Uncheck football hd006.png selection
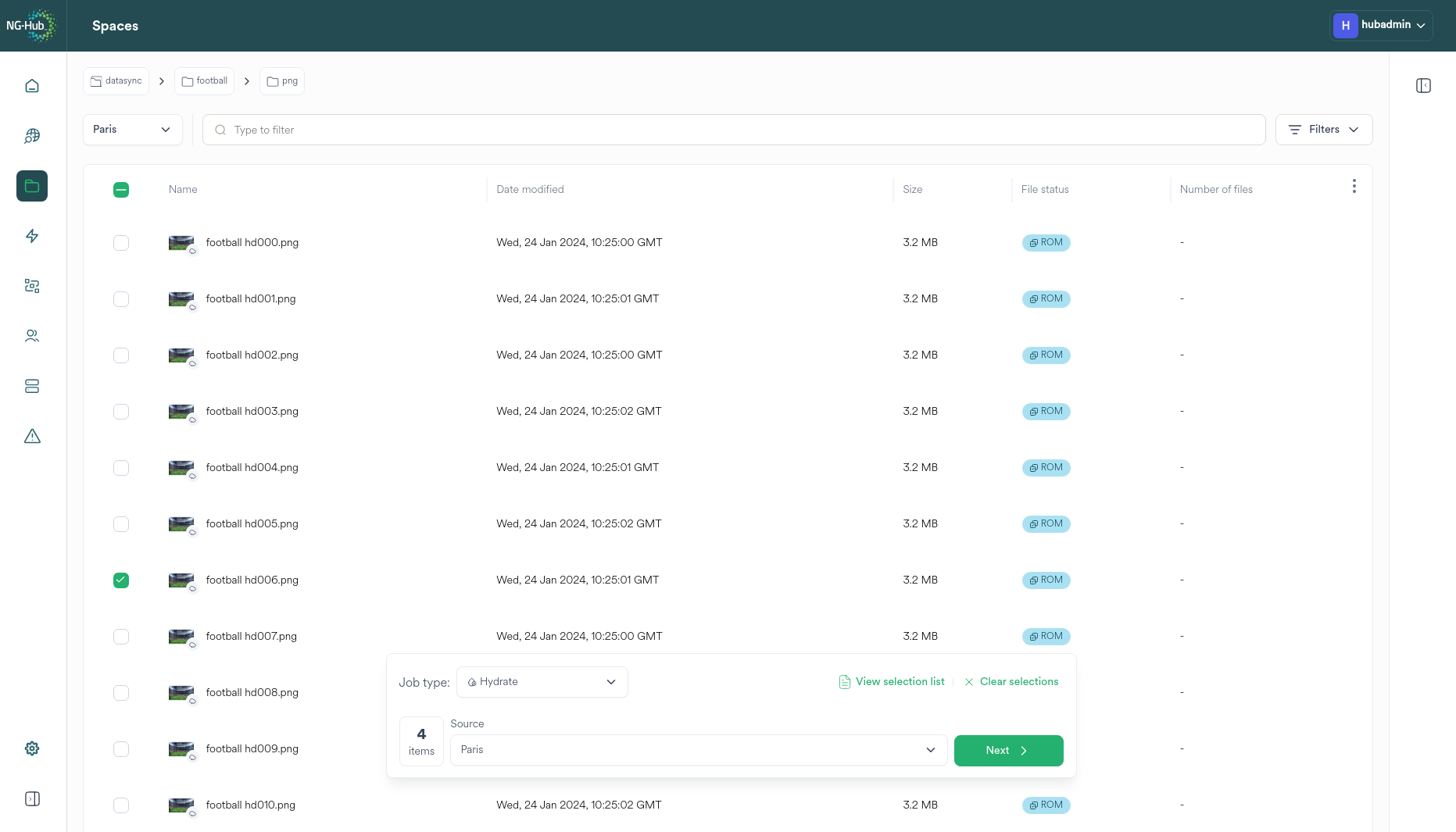This screenshot has height=832, width=1456. tap(121, 580)
